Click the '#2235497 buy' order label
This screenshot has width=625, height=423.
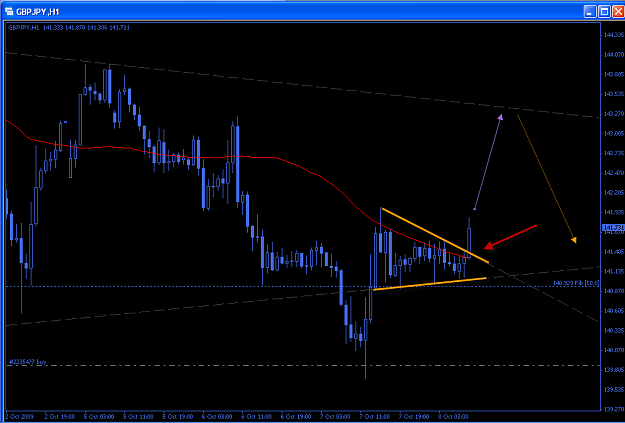click(28, 362)
